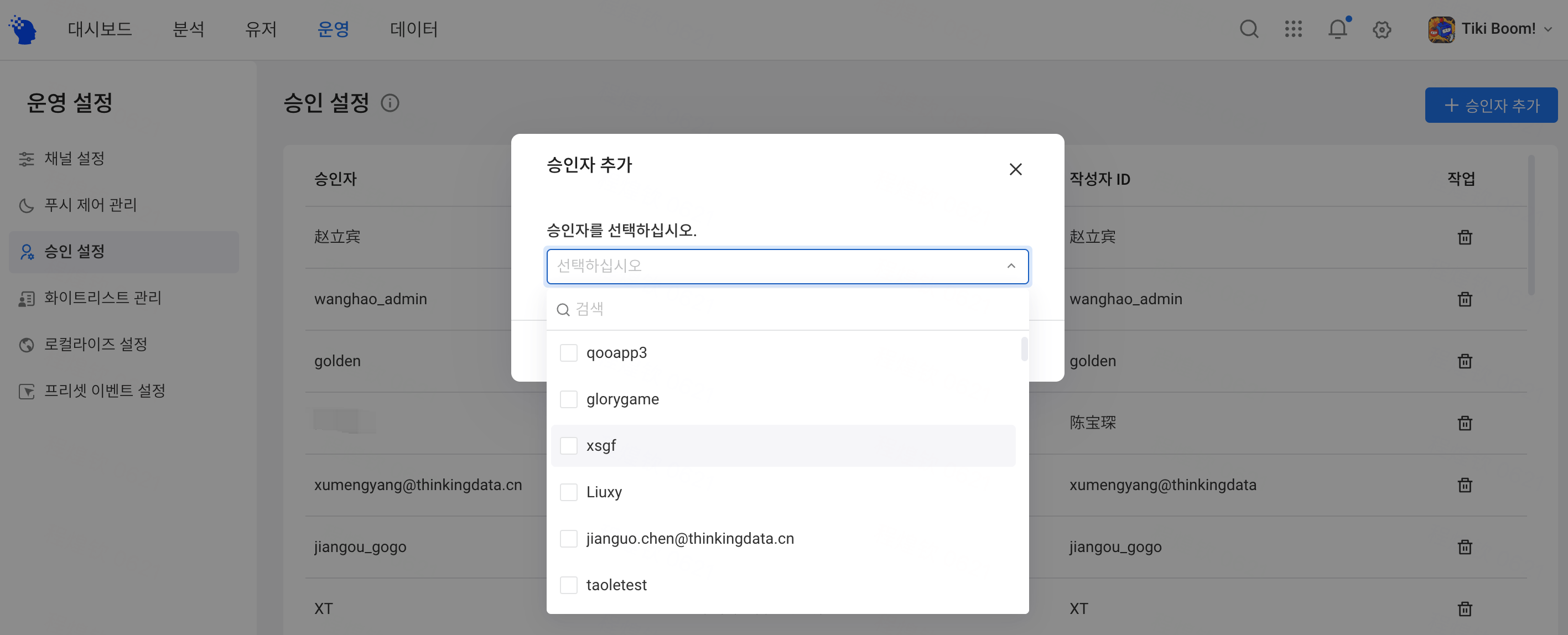Check the Liuxy checkbox
Viewport: 1568px width, 635px height.
coord(568,492)
